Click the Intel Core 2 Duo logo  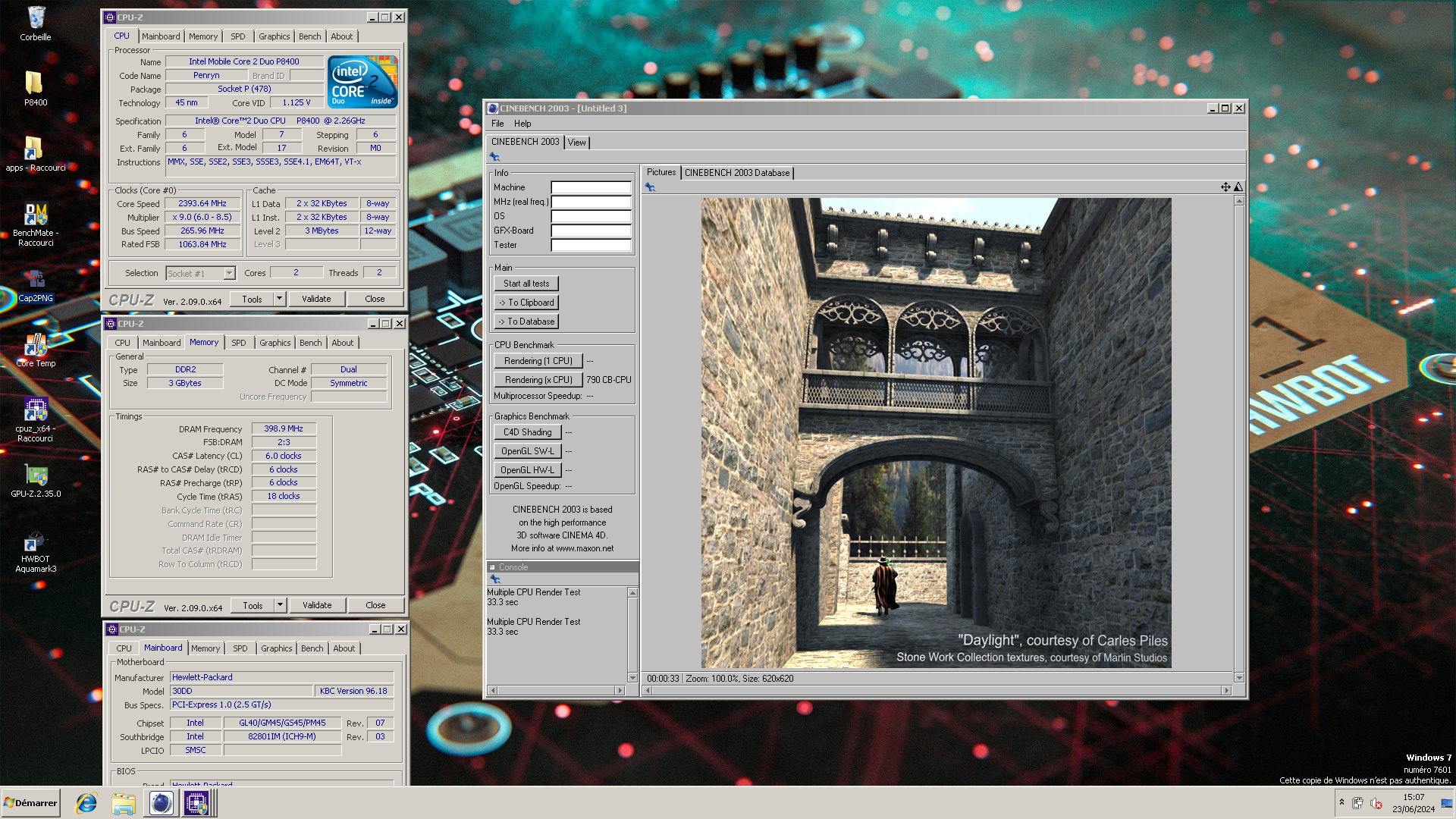(x=362, y=81)
